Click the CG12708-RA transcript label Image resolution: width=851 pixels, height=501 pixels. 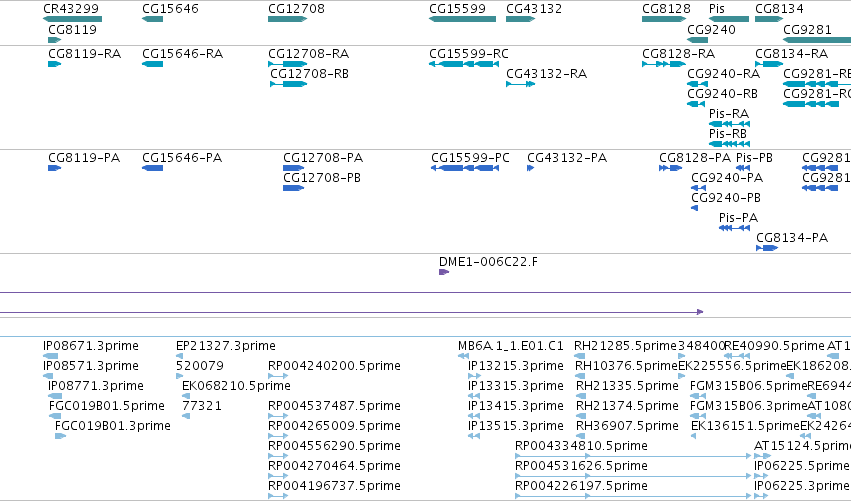308,54
